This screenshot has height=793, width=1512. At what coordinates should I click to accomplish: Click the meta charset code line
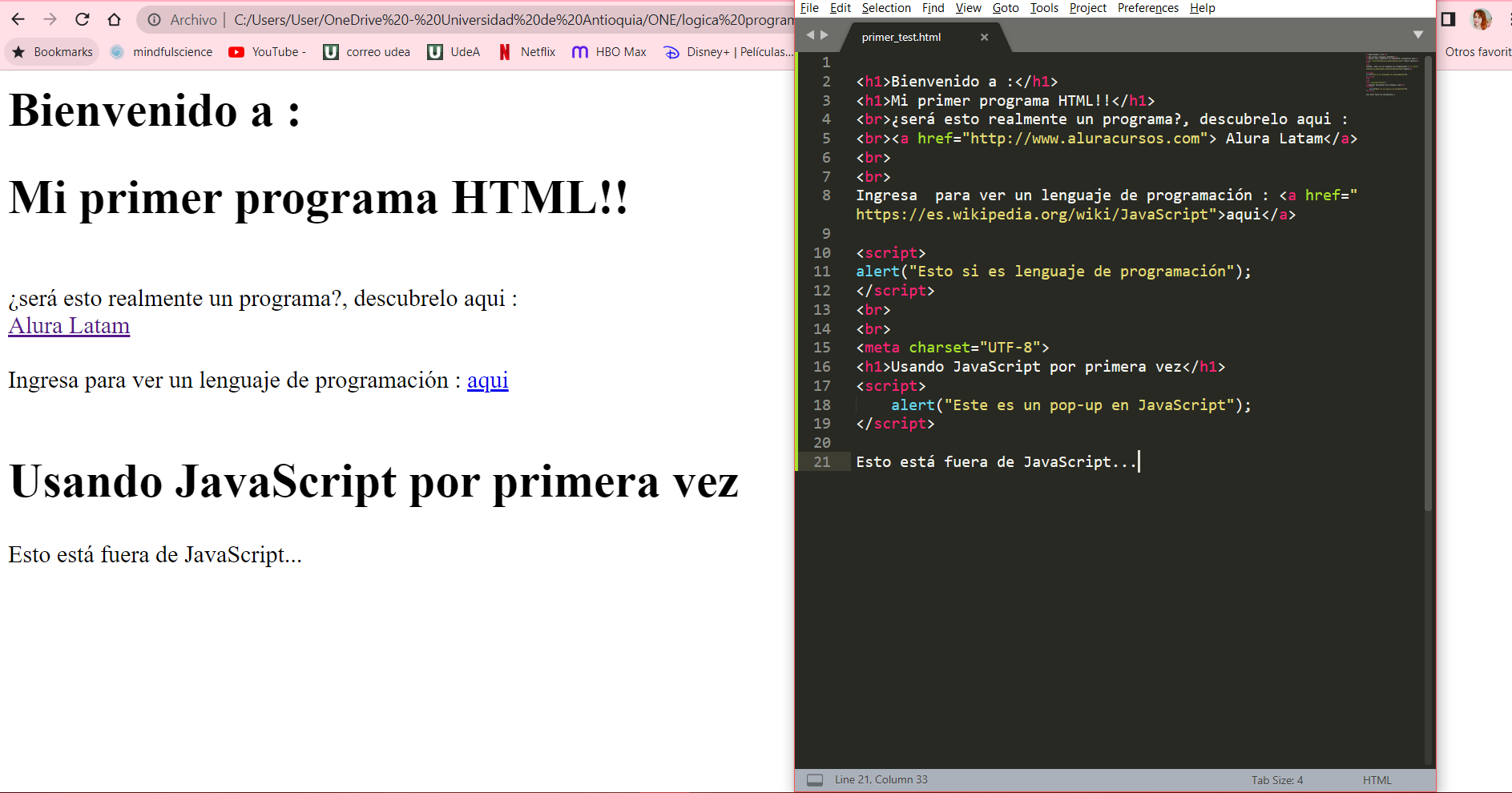[x=953, y=348]
